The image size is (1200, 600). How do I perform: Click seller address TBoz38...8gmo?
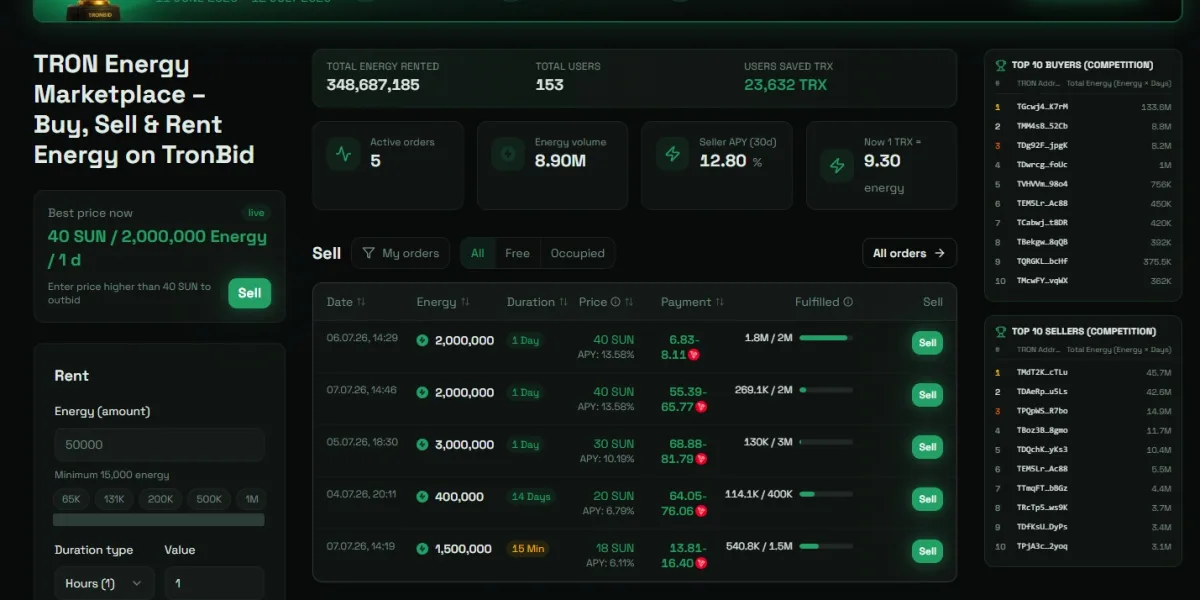pos(1042,430)
